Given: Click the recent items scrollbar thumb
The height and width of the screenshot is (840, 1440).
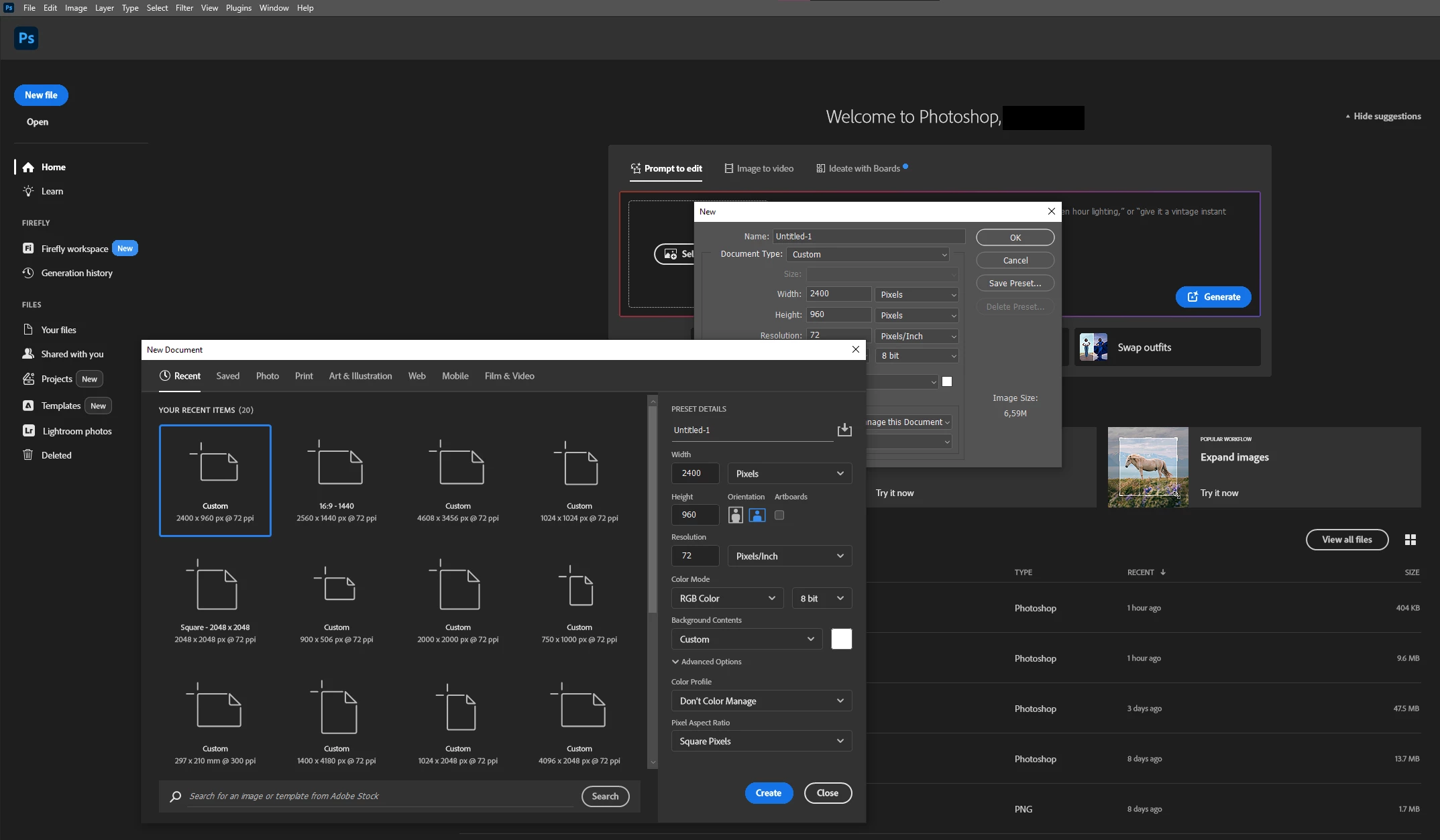Looking at the screenshot, I should pos(652,509).
